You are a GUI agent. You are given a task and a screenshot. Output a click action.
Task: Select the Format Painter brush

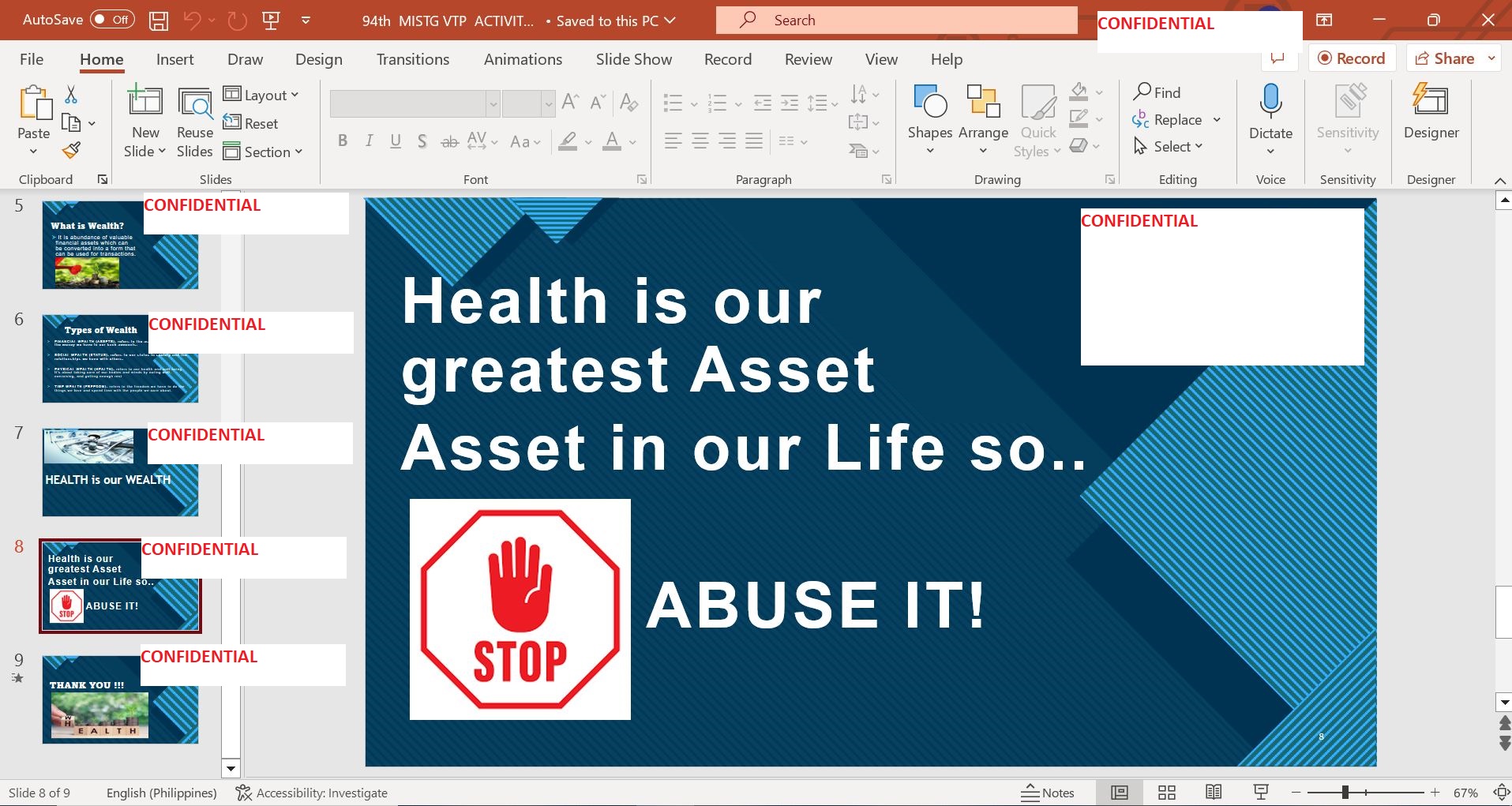(x=71, y=150)
